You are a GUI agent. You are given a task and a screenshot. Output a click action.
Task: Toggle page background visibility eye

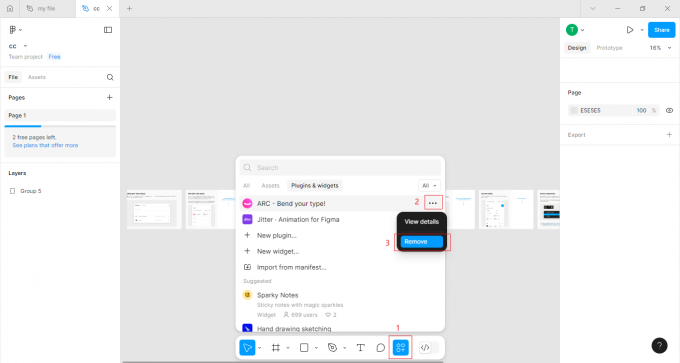[669, 111]
